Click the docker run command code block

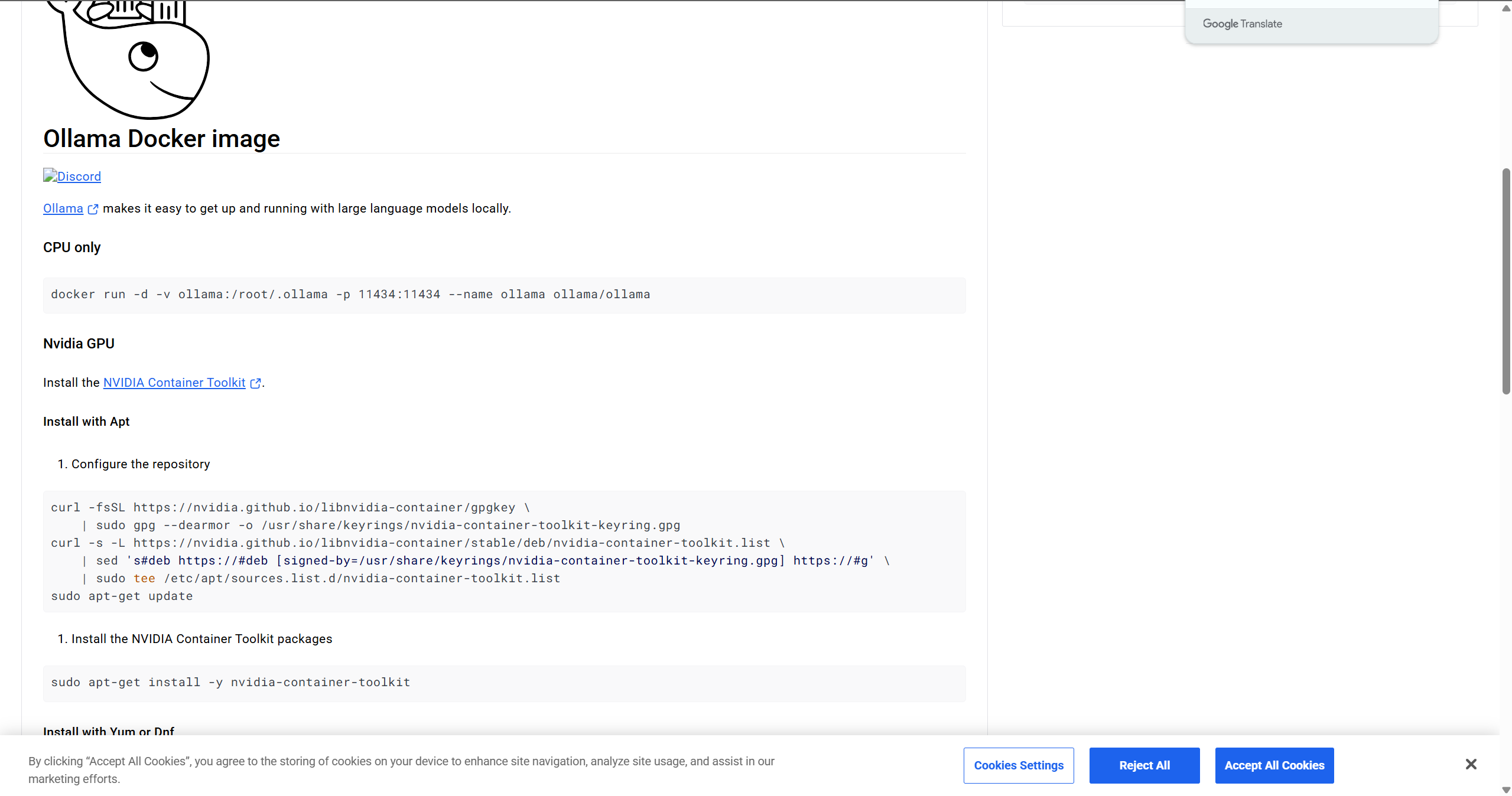pos(503,295)
